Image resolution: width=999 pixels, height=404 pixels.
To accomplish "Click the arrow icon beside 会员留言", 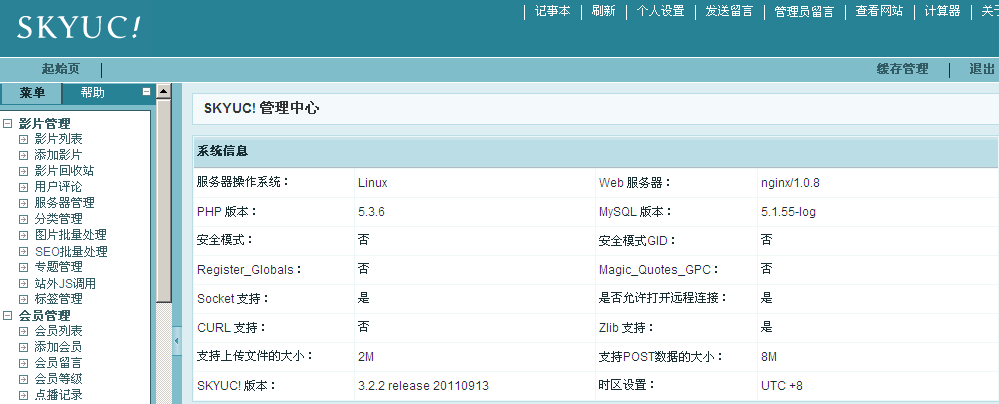I will (x=24, y=364).
